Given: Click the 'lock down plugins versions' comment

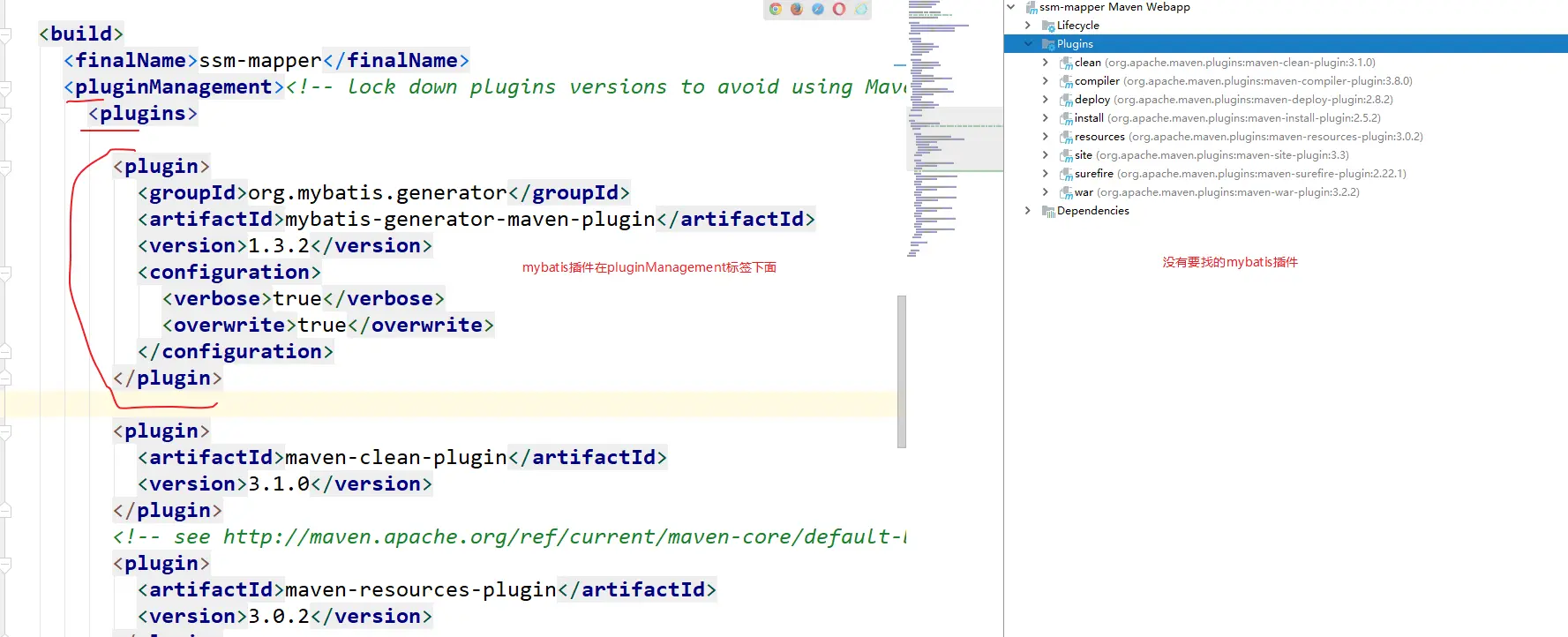Looking at the screenshot, I should pos(596,87).
